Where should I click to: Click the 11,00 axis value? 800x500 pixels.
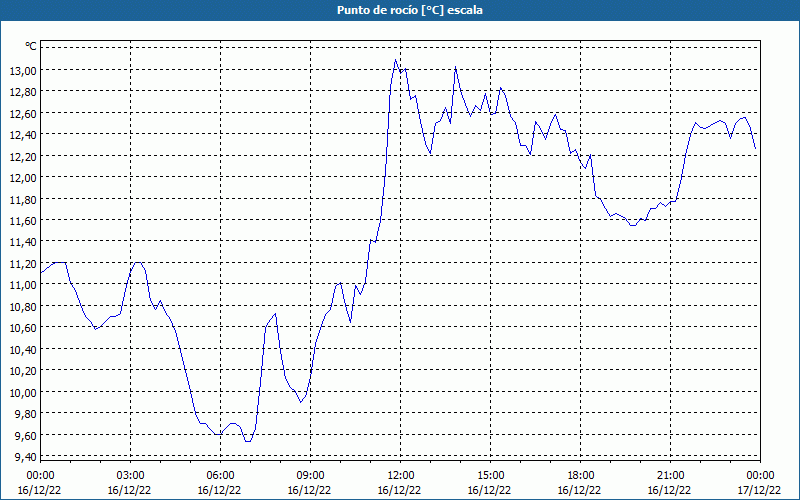23,285
